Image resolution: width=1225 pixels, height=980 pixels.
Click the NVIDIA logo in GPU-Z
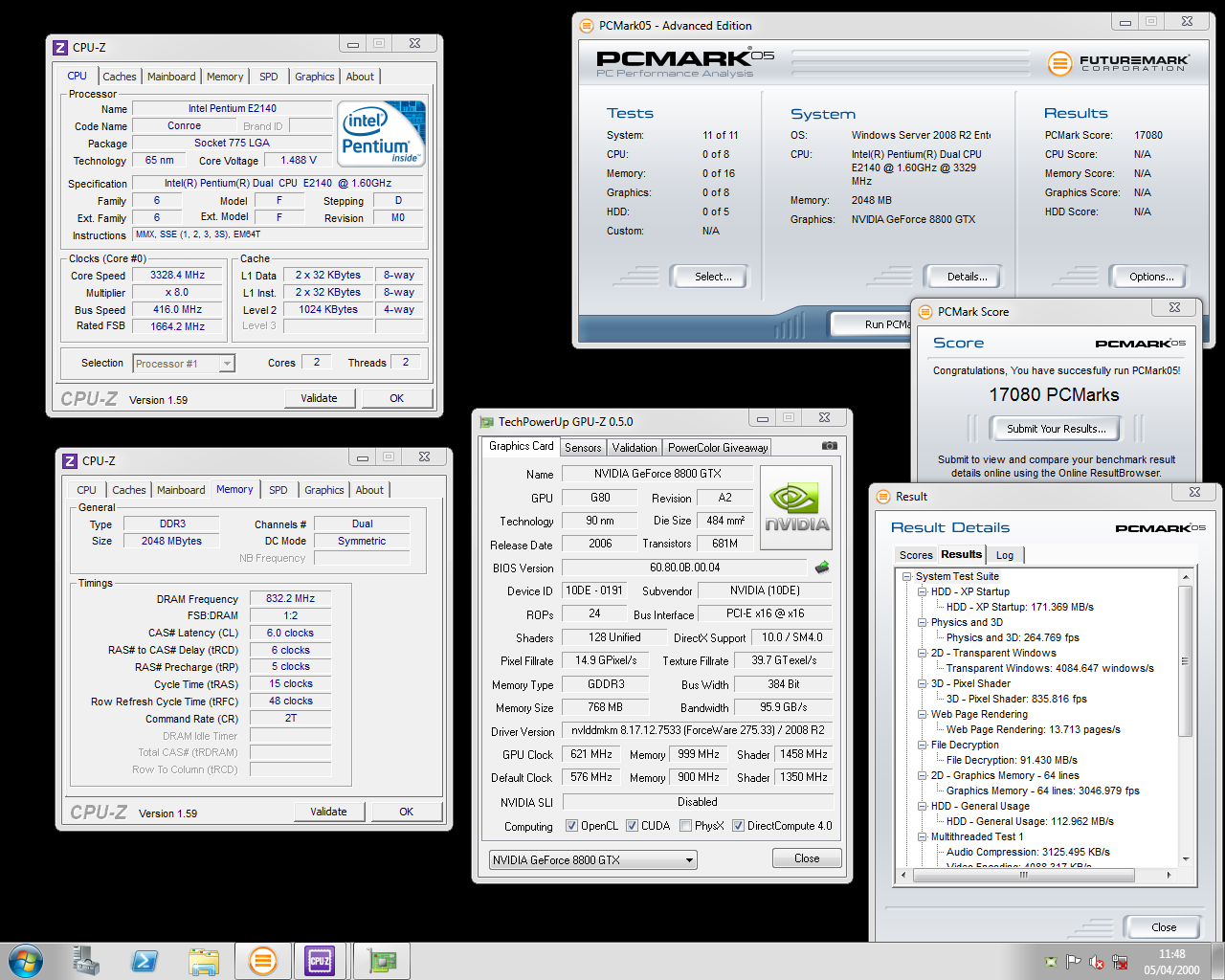pyautogui.click(x=796, y=507)
